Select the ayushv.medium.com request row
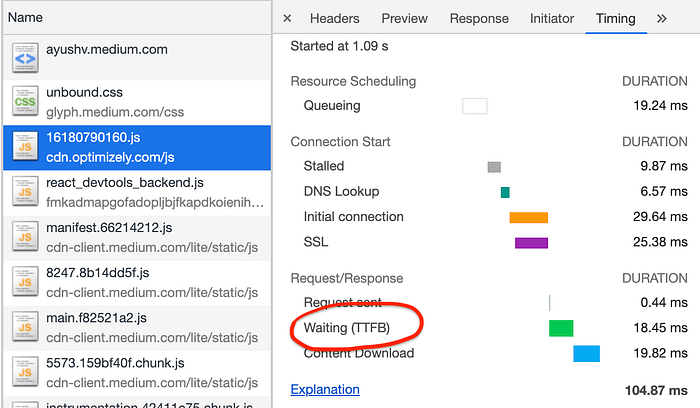Viewport: 700px width, 408px height. click(x=137, y=58)
